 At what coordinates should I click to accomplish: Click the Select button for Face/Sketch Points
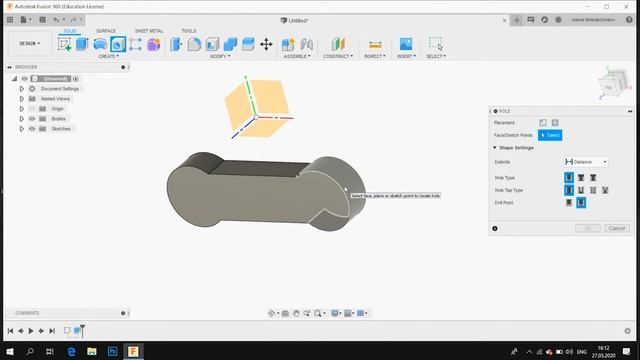(x=550, y=135)
